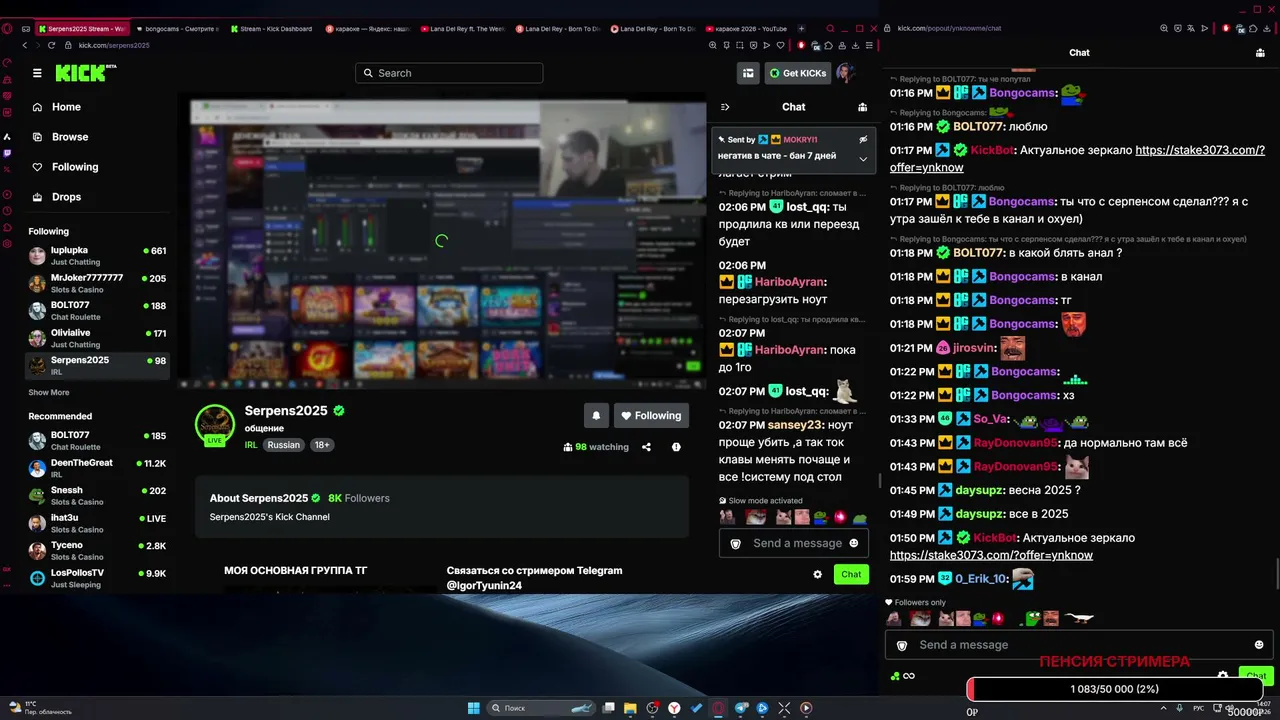
Task: Open Telegram from the taskbar
Action: click(x=741, y=708)
